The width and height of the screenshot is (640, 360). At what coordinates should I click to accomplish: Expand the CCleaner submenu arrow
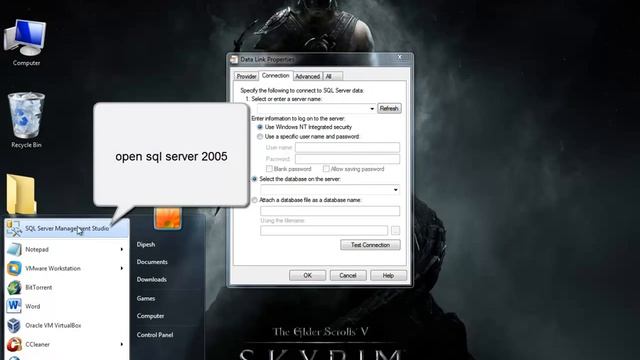[x=122, y=344]
